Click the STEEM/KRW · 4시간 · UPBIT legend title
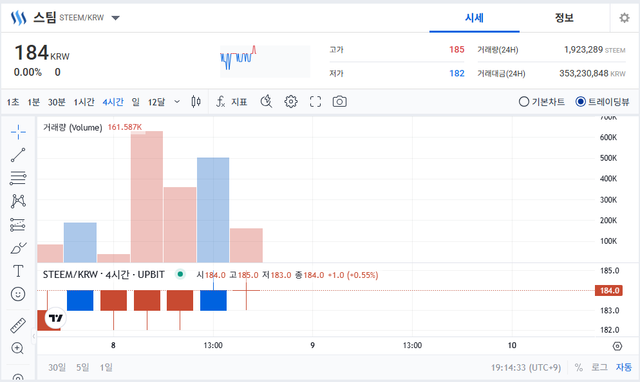This screenshot has width=640, height=382. 104,275
